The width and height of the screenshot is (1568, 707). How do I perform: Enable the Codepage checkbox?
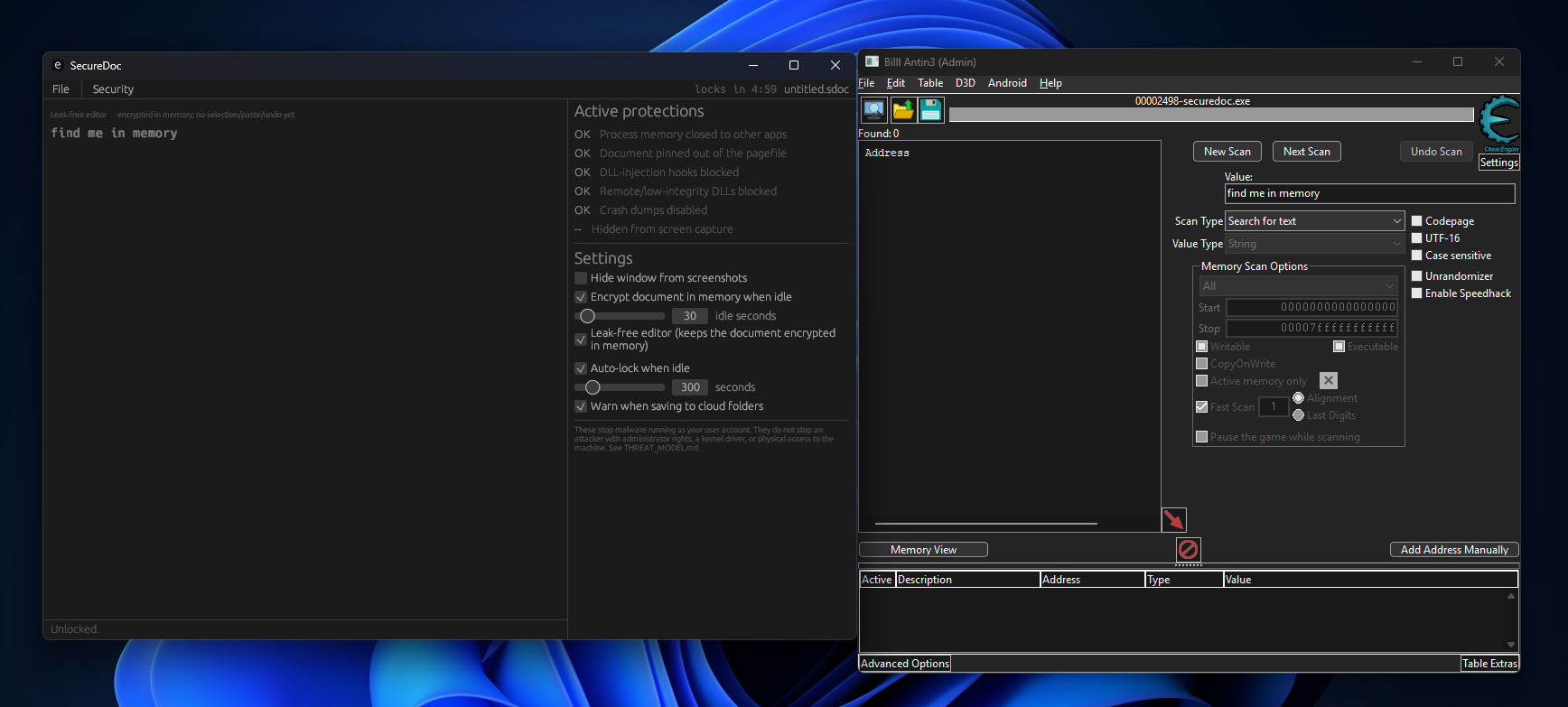click(1417, 221)
